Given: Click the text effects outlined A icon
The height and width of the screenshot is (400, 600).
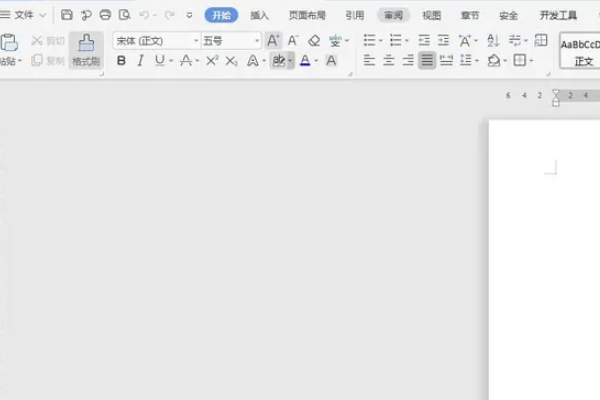Looking at the screenshot, I should 253,60.
